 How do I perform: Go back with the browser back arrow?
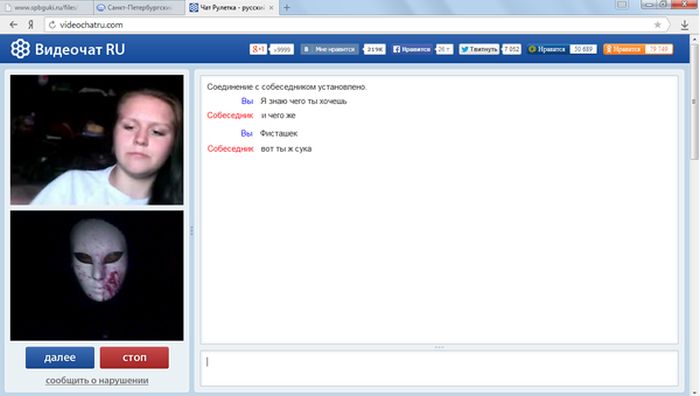[x=13, y=25]
